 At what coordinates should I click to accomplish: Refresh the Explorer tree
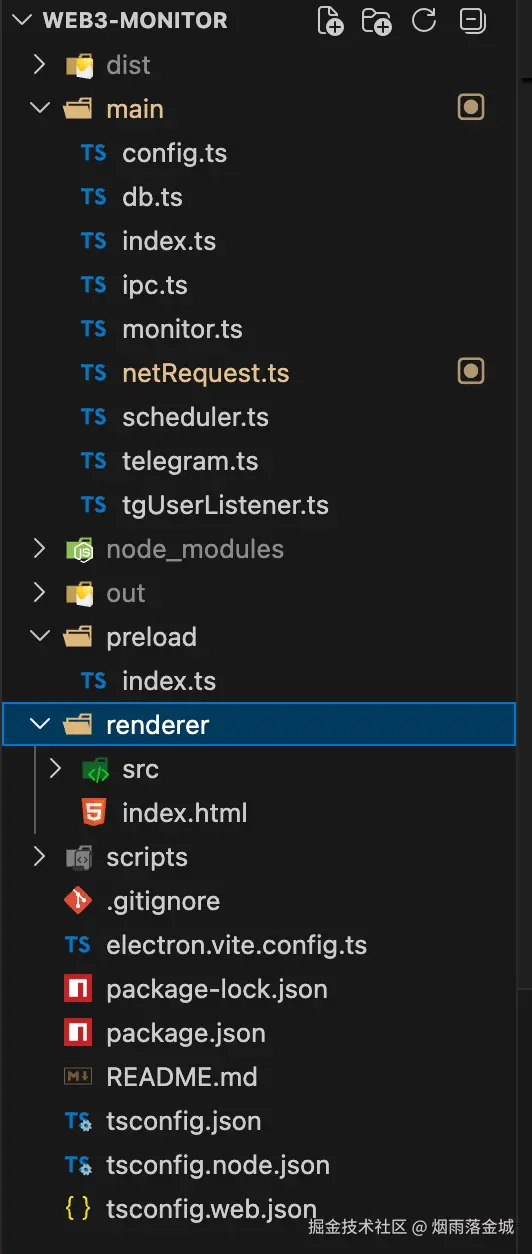tap(424, 20)
